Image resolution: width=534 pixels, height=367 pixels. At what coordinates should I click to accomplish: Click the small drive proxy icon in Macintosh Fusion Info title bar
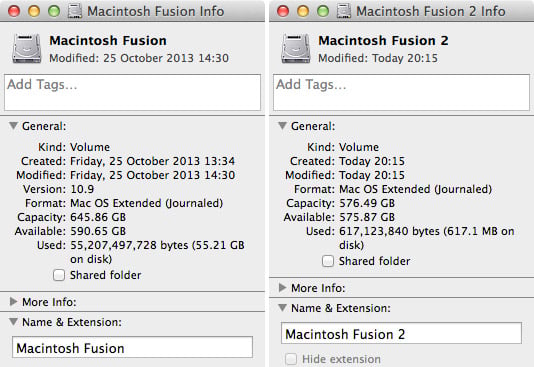(75, 11)
